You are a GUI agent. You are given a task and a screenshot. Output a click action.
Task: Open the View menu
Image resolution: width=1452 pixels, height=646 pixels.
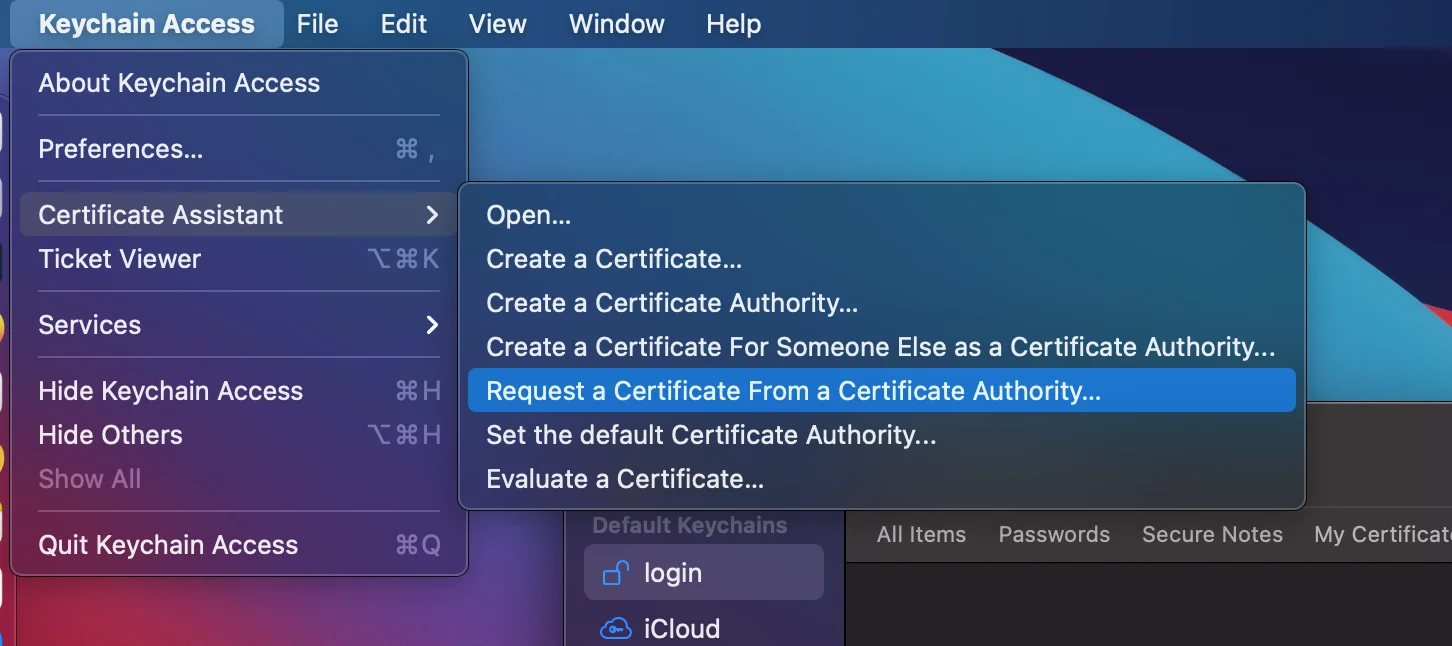[x=497, y=24]
